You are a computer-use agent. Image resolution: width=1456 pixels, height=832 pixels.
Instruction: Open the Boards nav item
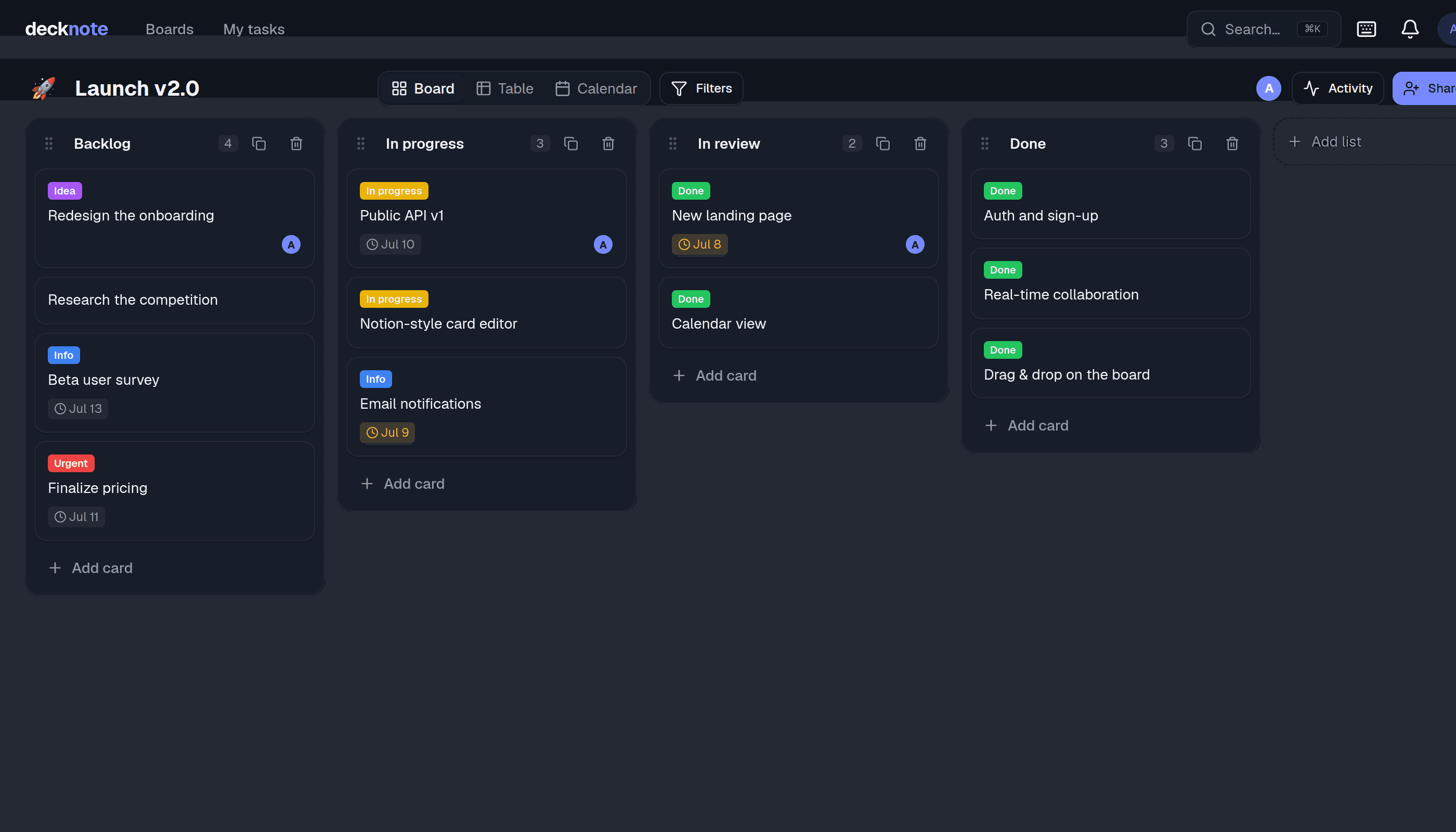pos(170,29)
